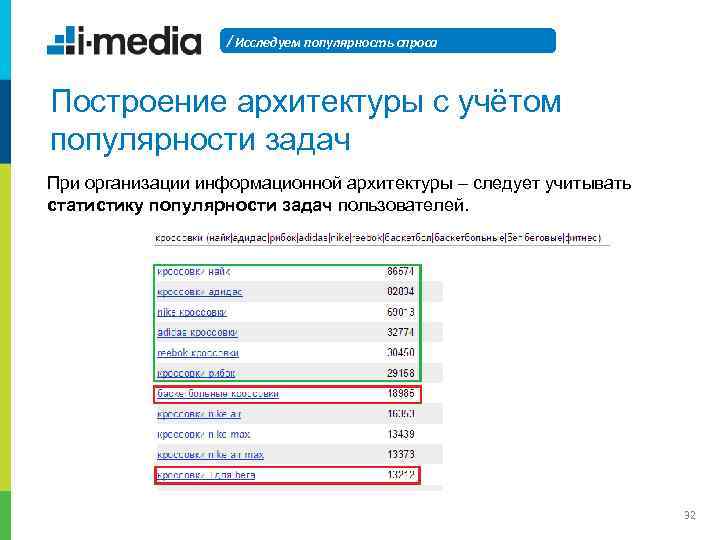The height and width of the screenshot is (540, 720).
Task: Click the bold text 'статистику популярности задач'
Action: click(189, 205)
